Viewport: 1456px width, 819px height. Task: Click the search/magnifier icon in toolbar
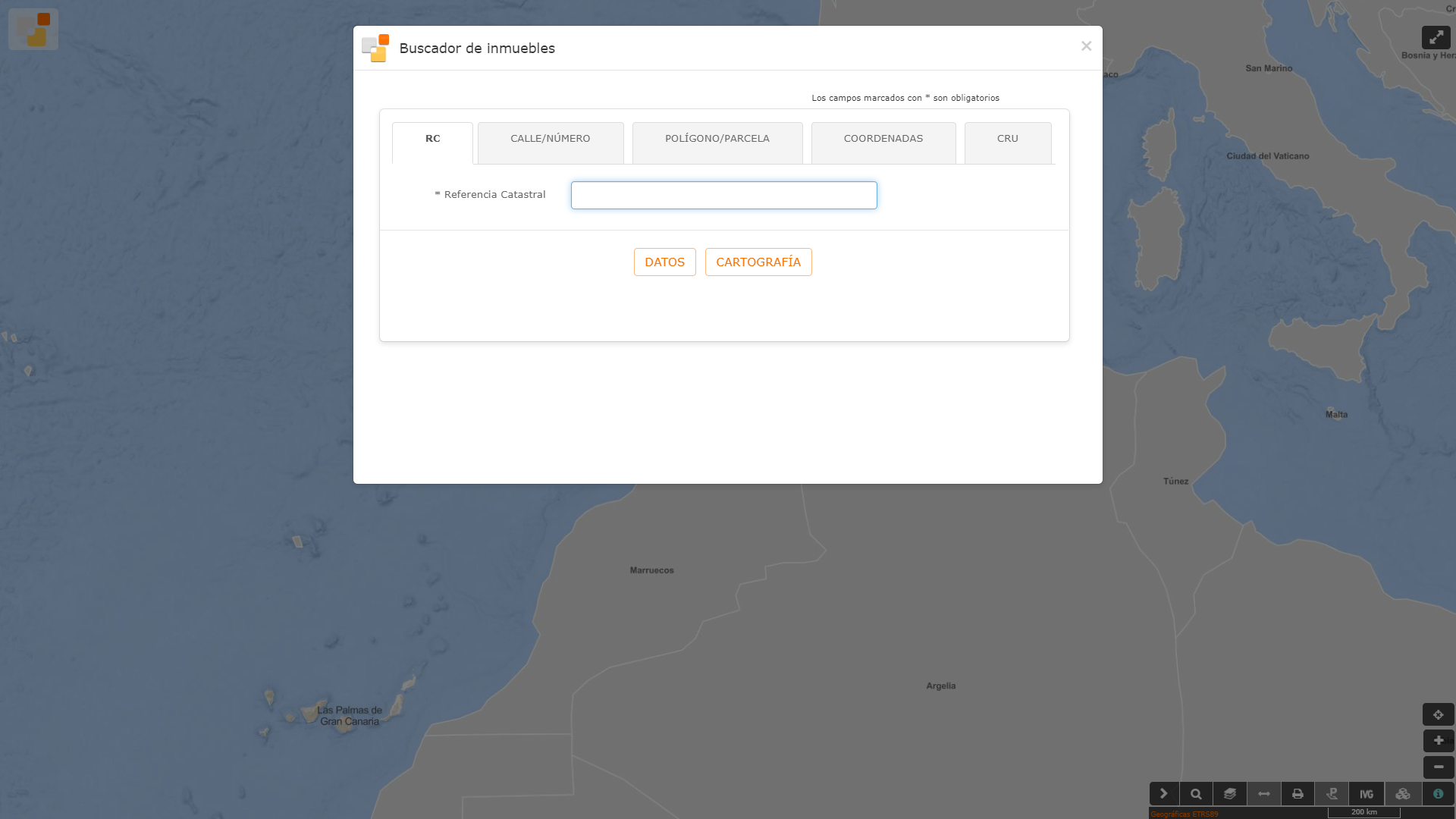click(x=1196, y=794)
